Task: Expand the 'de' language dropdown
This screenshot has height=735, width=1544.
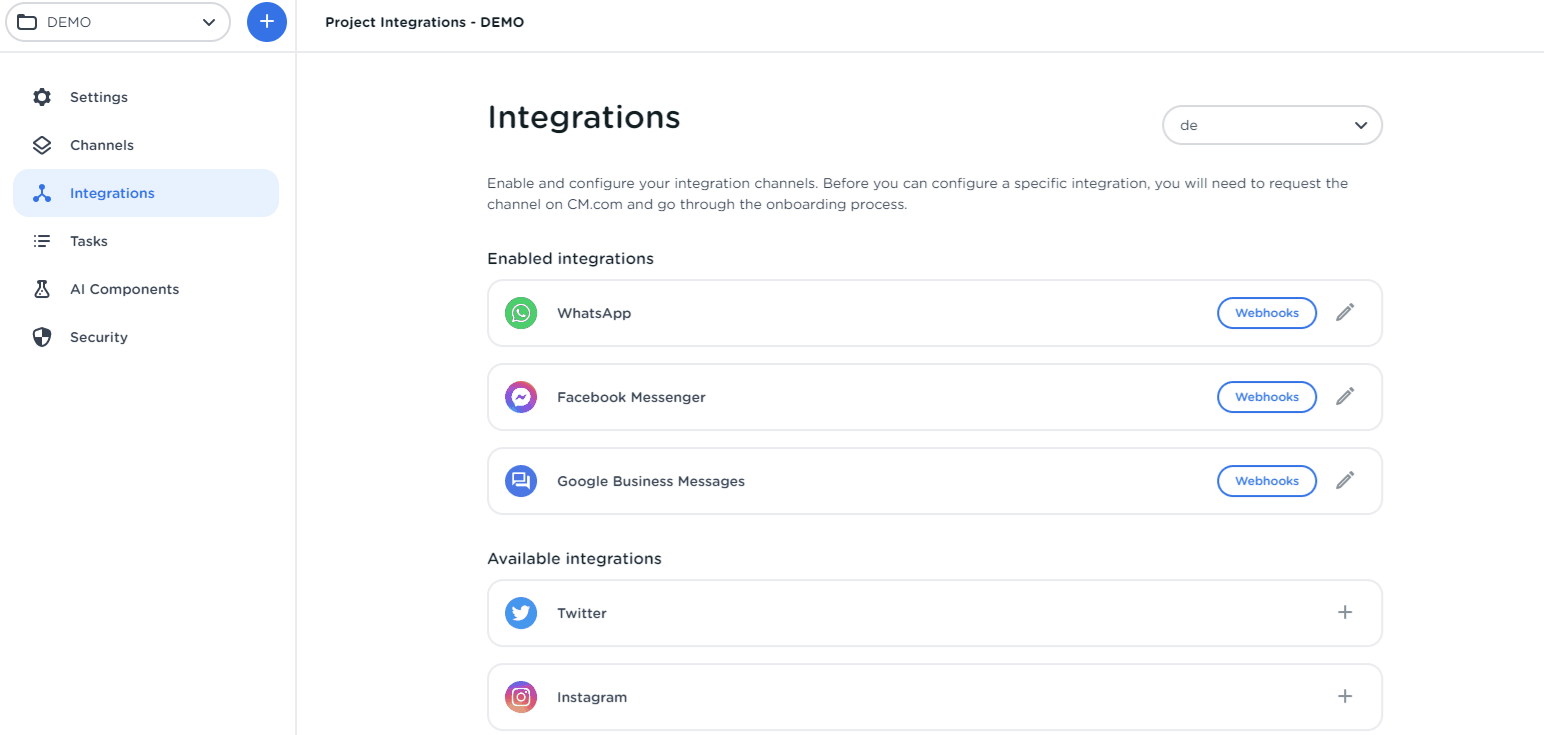Action: click(1272, 126)
